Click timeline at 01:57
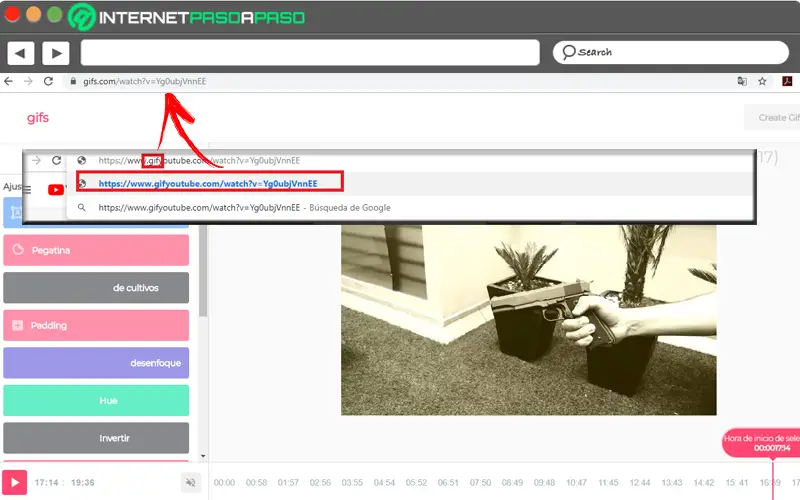Viewport: 800px width, 500px height. (x=288, y=483)
